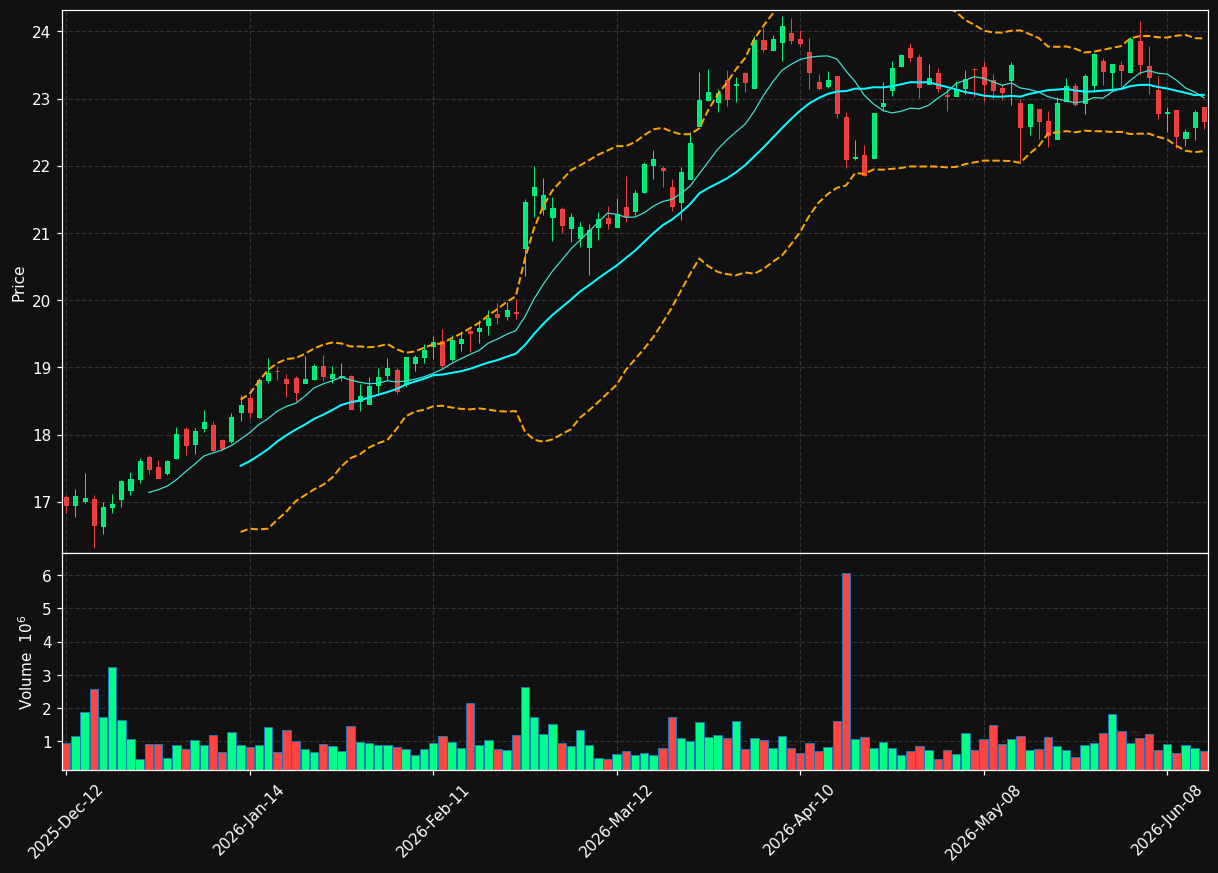
Task: Click the price tick label 18
Action: [41, 435]
